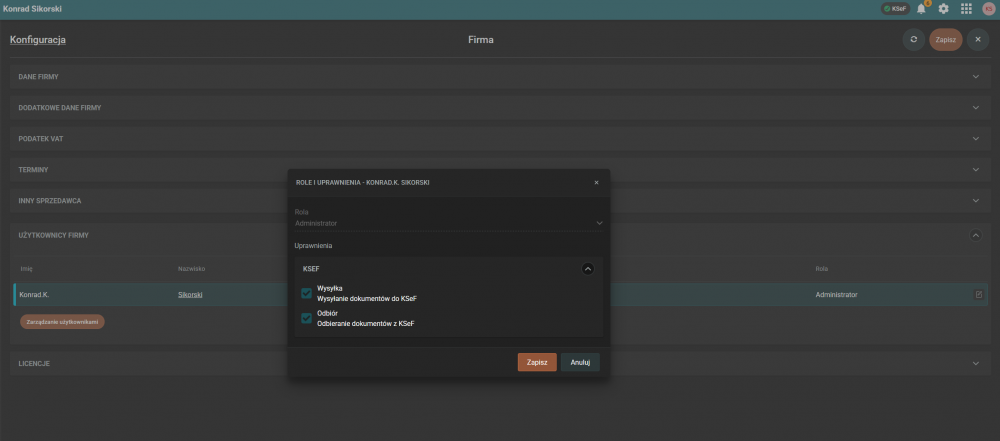The width and height of the screenshot is (1000, 441).
Task: Open the apps grid icon
Action: click(x=966, y=9)
